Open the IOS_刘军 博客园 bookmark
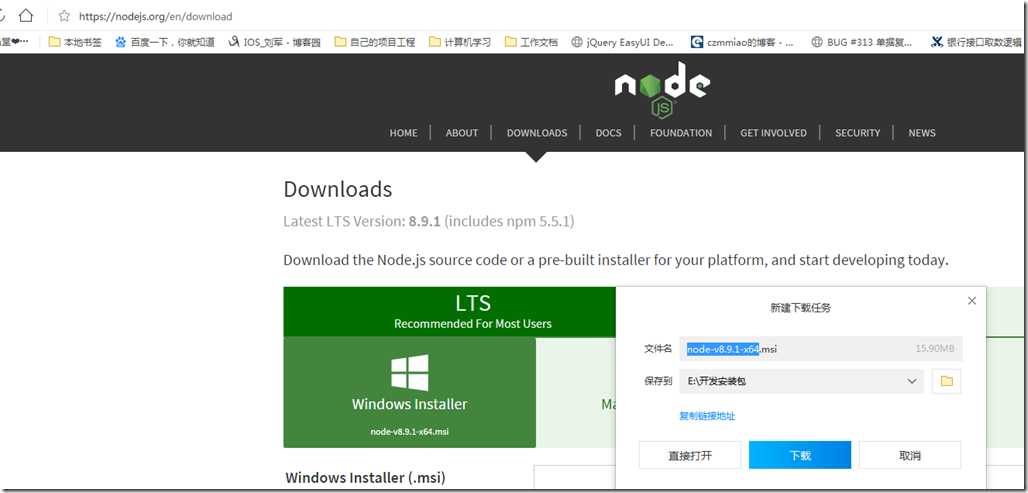The width and height of the screenshot is (1028, 493). [x=275, y=42]
